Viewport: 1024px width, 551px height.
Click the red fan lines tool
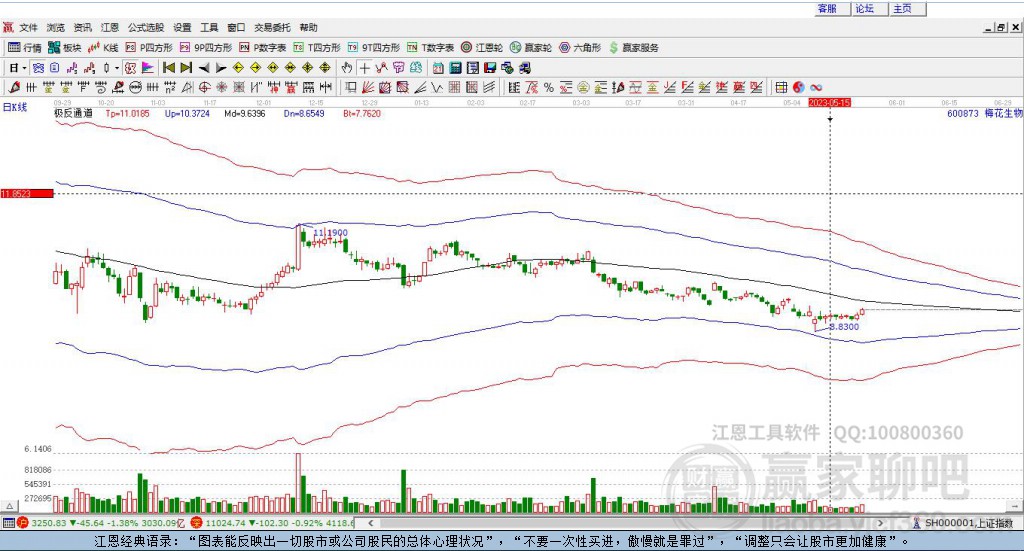pyautogui.click(x=368, y=87)
